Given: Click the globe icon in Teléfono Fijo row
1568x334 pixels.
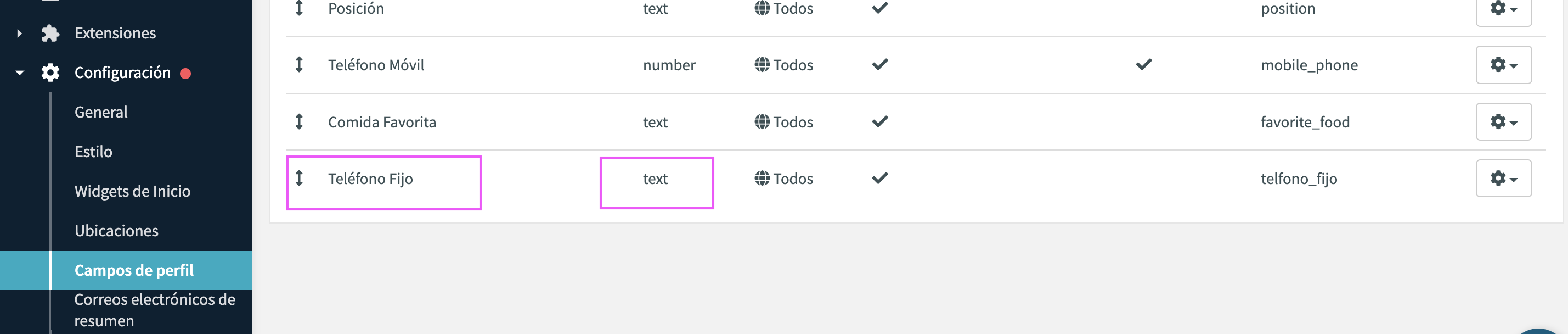Looking at the screenshot, I should tap(762, 179).
